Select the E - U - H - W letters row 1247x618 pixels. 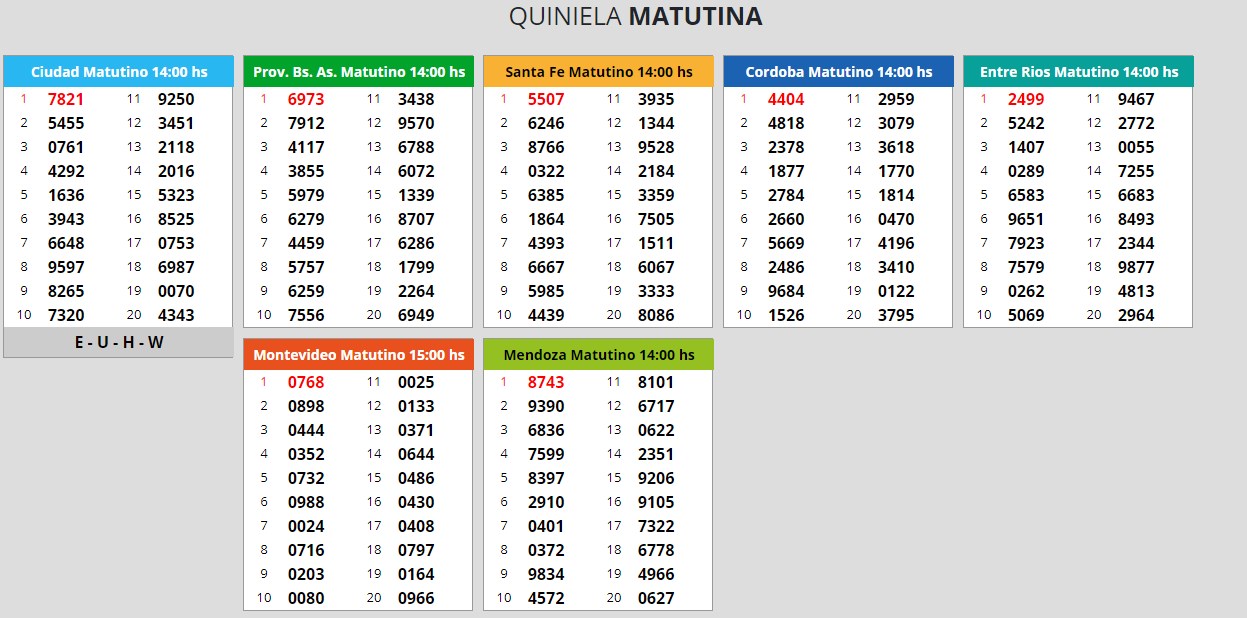click(118, 342)
